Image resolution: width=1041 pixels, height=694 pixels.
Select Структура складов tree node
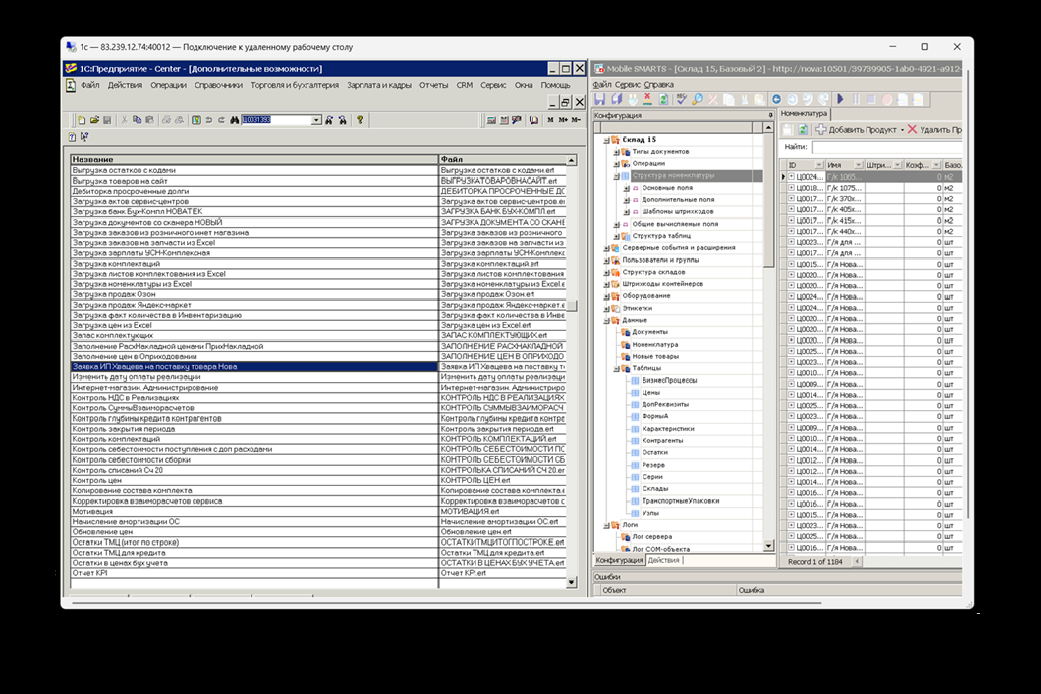[653, 272]
